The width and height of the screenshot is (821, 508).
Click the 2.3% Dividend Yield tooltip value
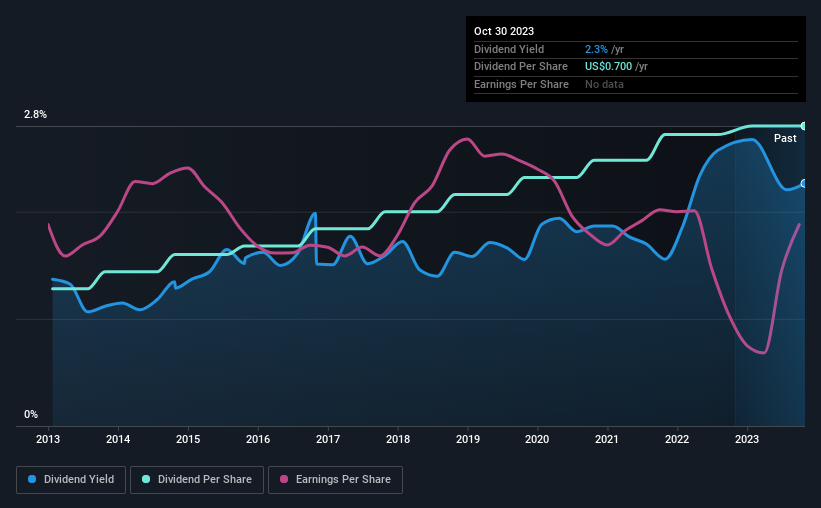pos(596,49)
